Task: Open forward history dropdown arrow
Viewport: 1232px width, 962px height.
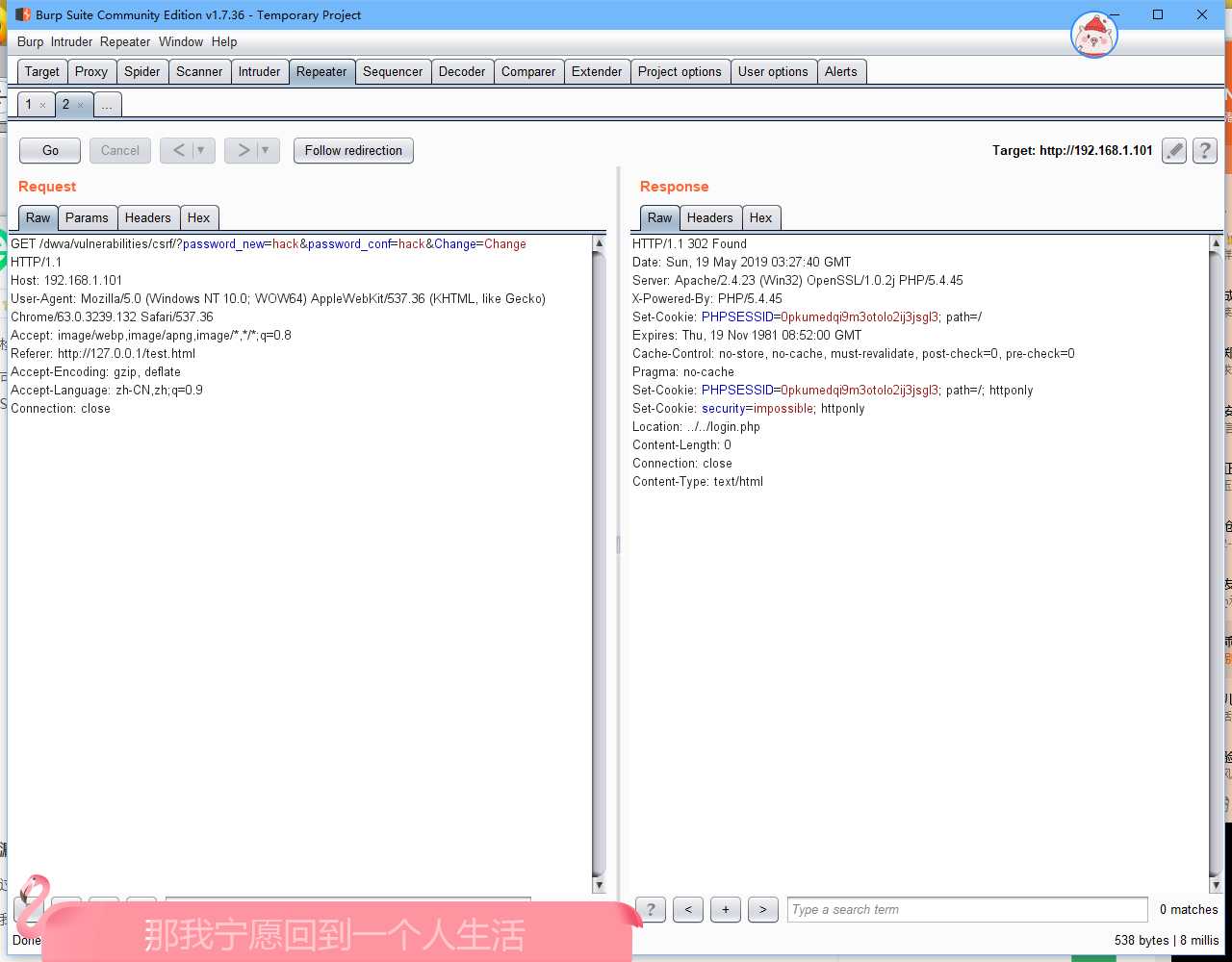Action: tap(266, 150)
